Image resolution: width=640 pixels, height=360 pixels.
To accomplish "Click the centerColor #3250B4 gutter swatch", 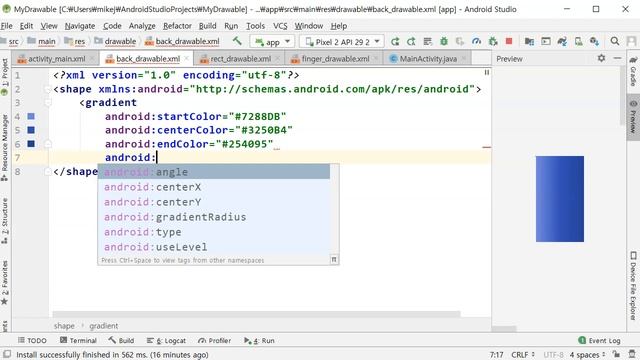I will (x=31, y=130).
